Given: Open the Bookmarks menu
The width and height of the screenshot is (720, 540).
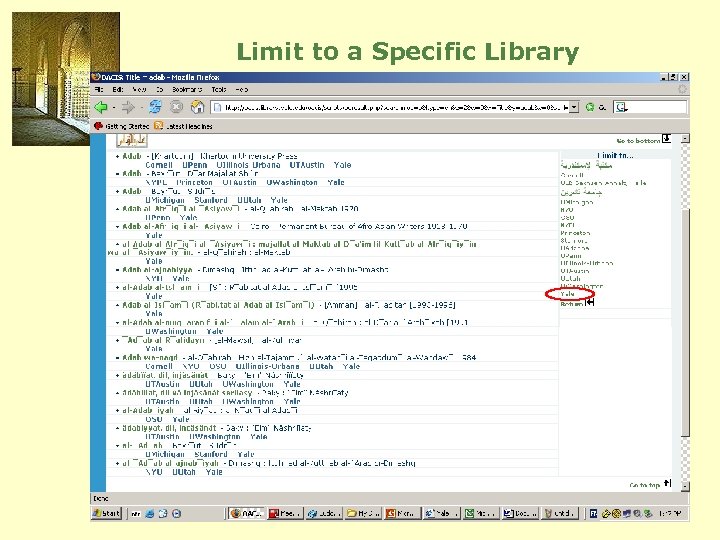Looking at the screenshot, I should coord(187,90).
